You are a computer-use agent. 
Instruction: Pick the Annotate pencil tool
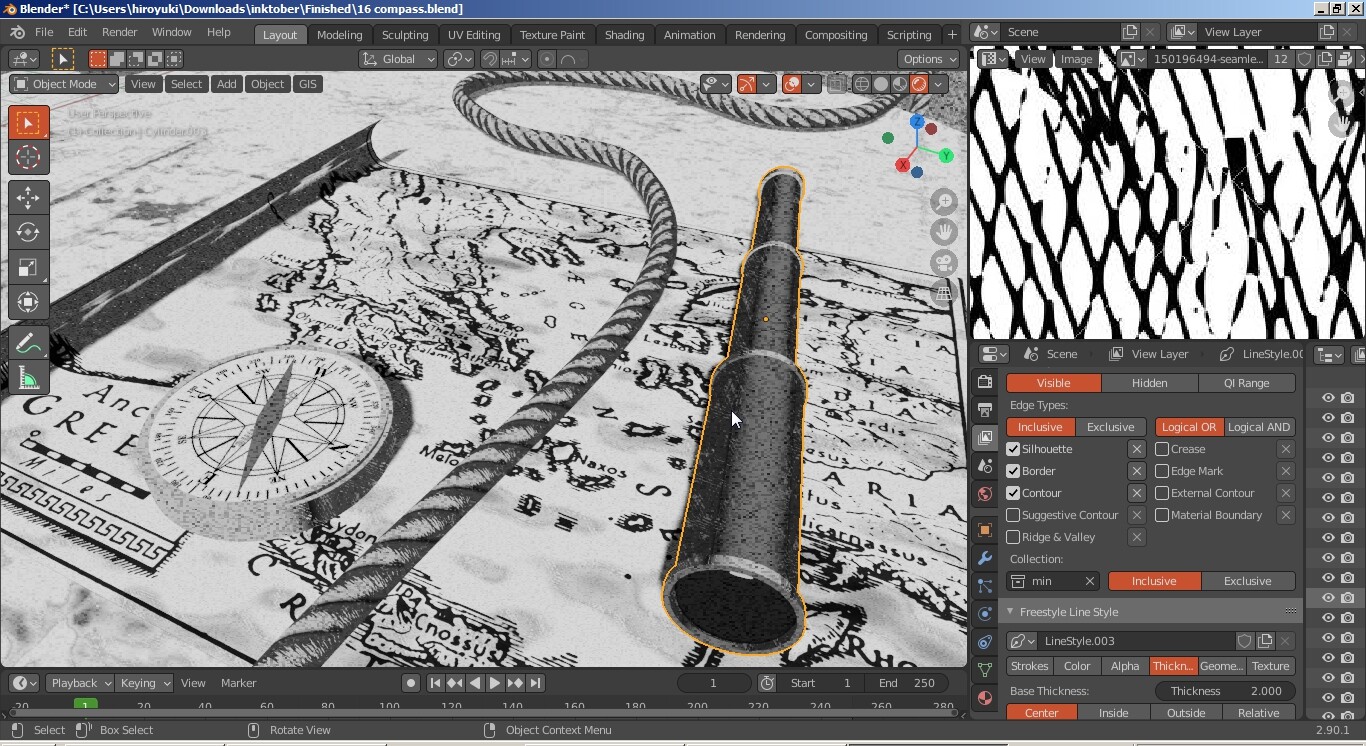coord(28,343)
